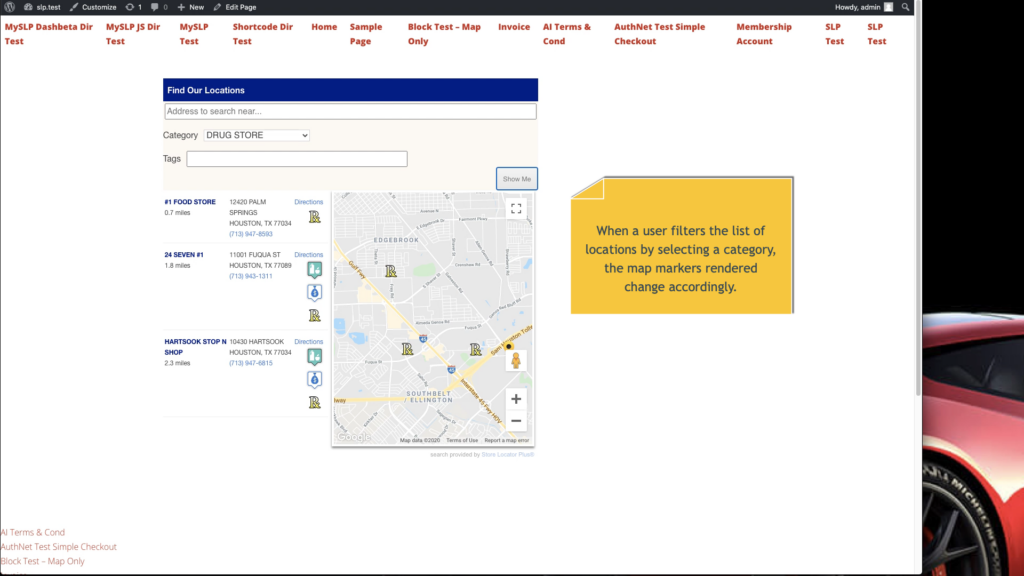Zoom out the map with minus button
The height and width of the screenshot is (576, 1024).
click(516, 421)
